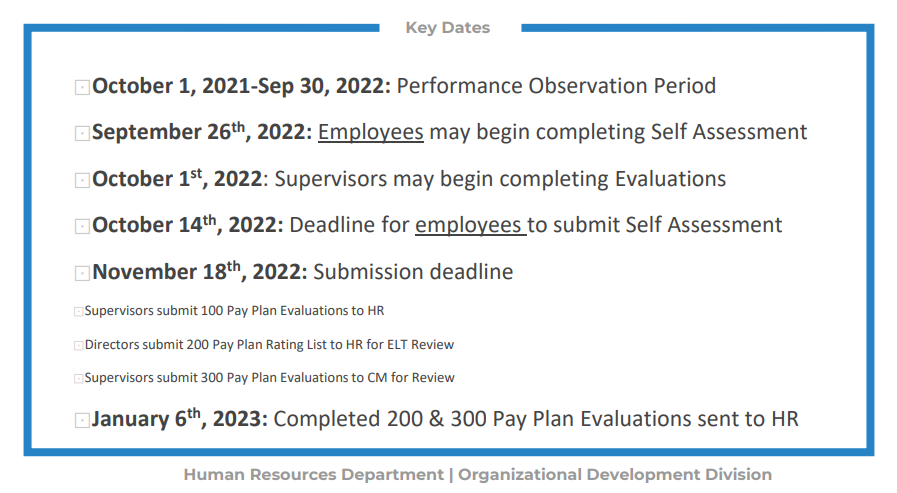Click Directors submit 200 Pay Plan Rating List line
Image resolution: width=897 pixels, height=493 pixels.
tap(269, 345)
